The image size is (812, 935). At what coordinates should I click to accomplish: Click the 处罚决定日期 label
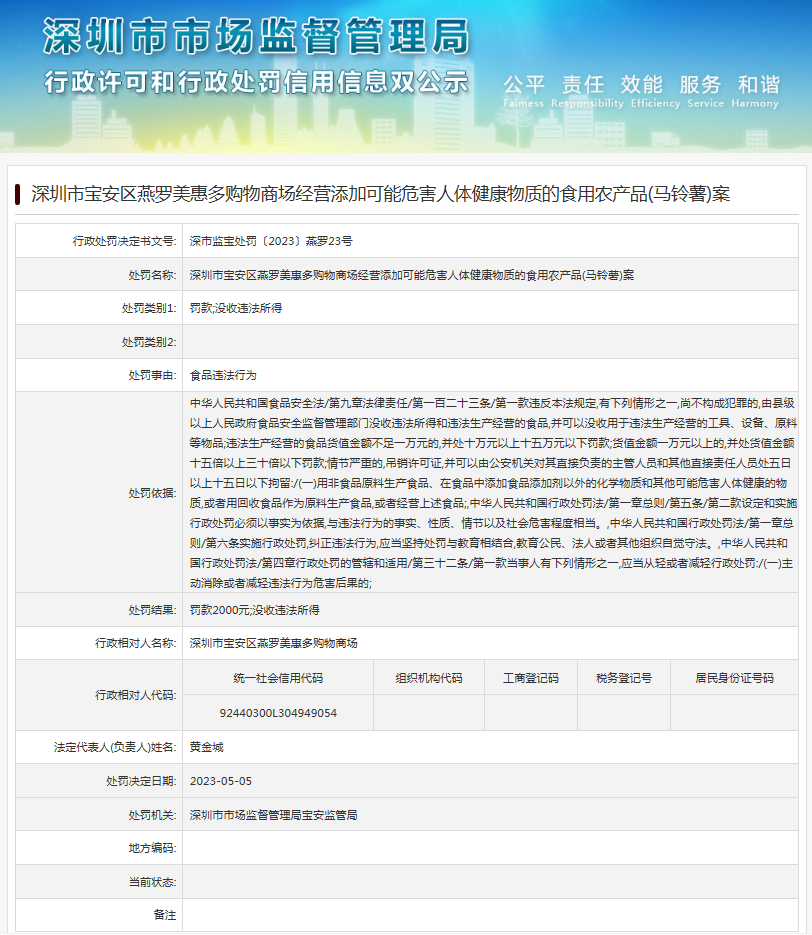(141, 781)
